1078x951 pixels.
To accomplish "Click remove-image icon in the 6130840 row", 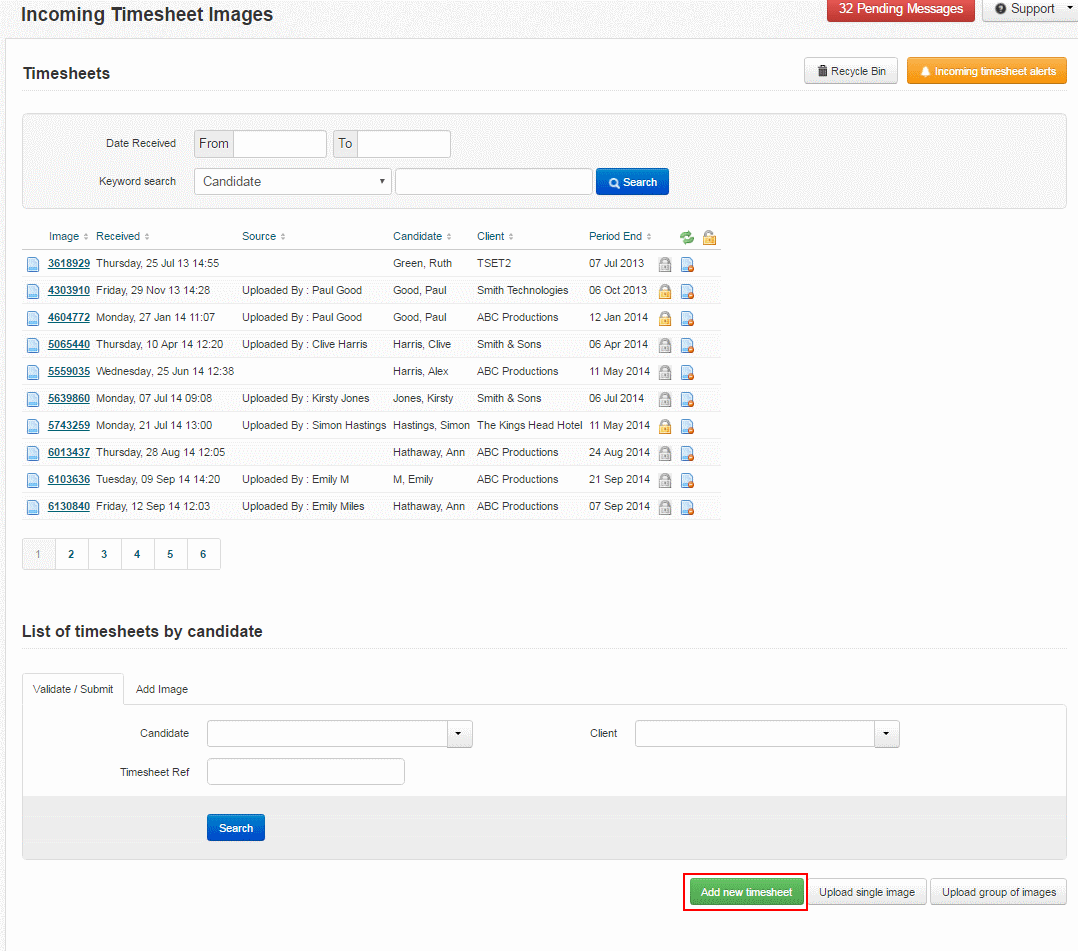I will point(687,507).
